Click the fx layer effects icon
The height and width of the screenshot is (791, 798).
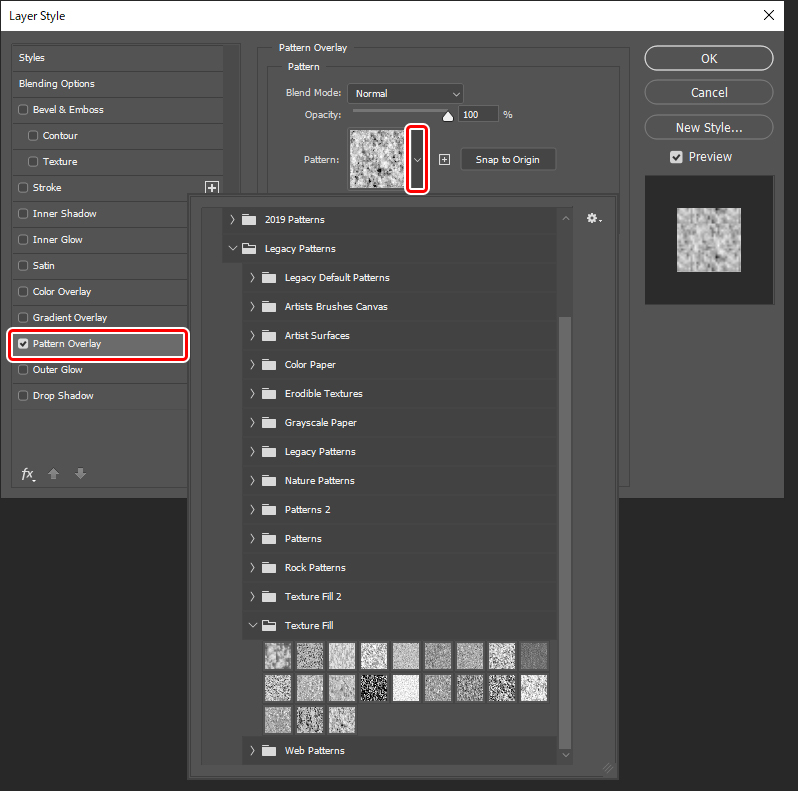tap(28, 473)
